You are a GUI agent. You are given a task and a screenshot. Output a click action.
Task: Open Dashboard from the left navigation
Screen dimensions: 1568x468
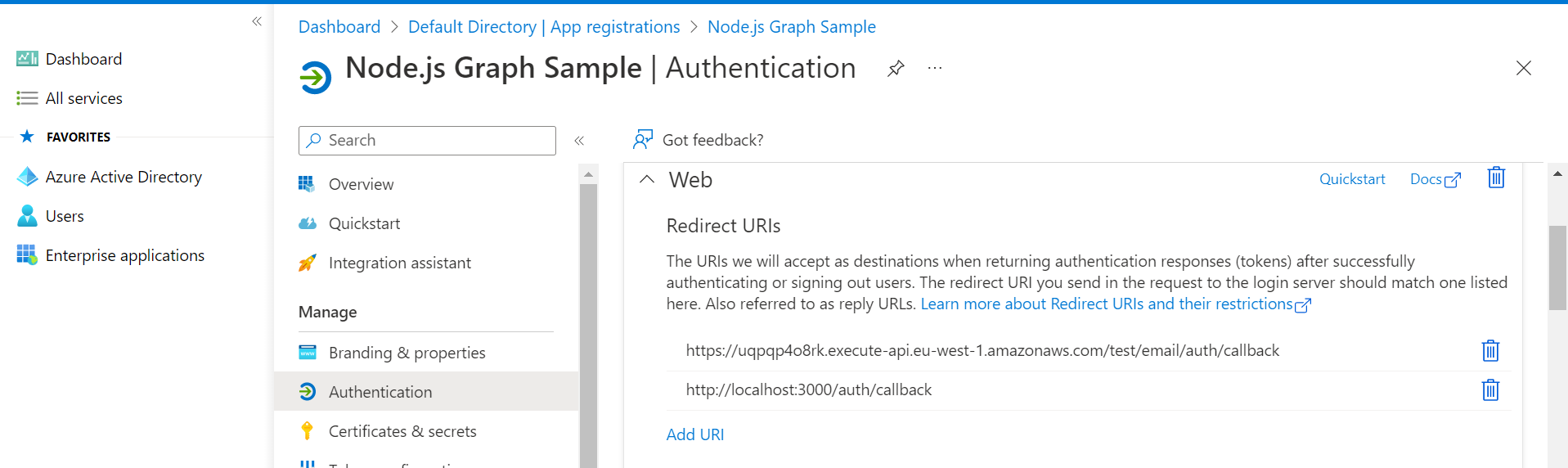tap(83, 59)
